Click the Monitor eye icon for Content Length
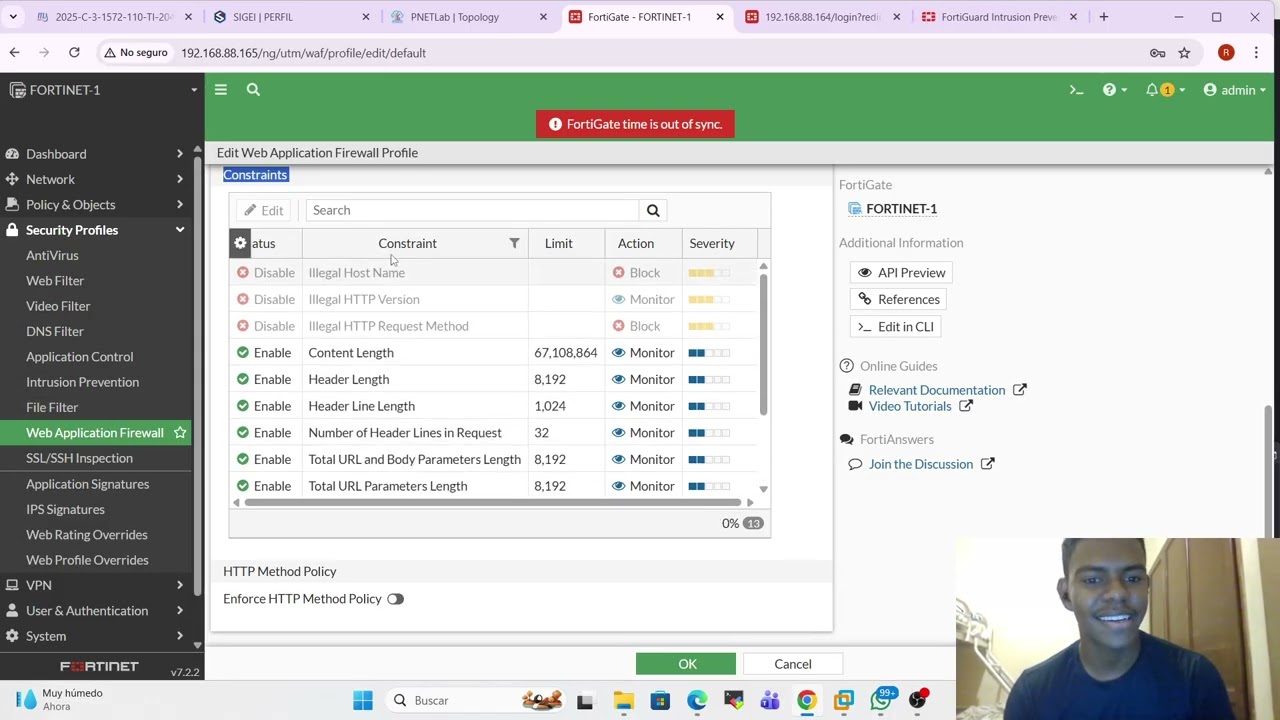Screen dimensions: 1280x720 tap(618, 353)
